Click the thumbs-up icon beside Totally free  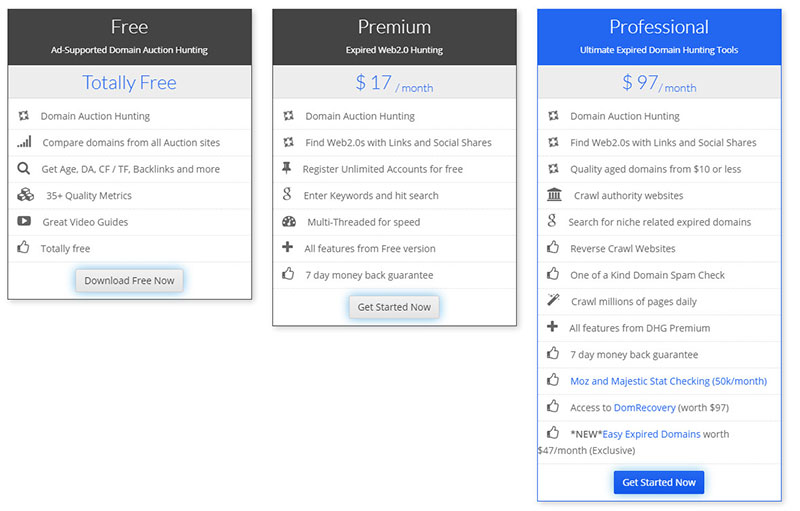tap(24, 248)
